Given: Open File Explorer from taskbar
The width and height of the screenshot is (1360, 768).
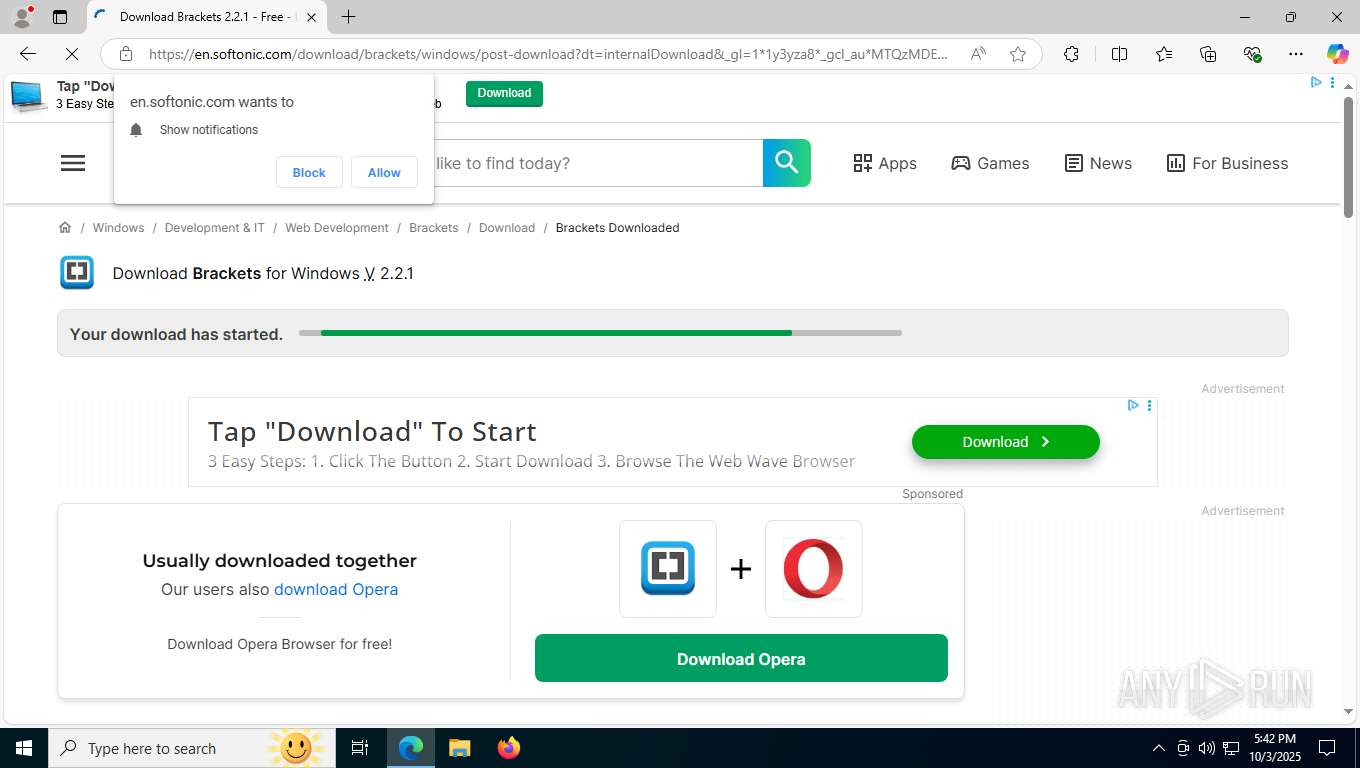Looking at the screenshot, I should click(x=459, y=748).
